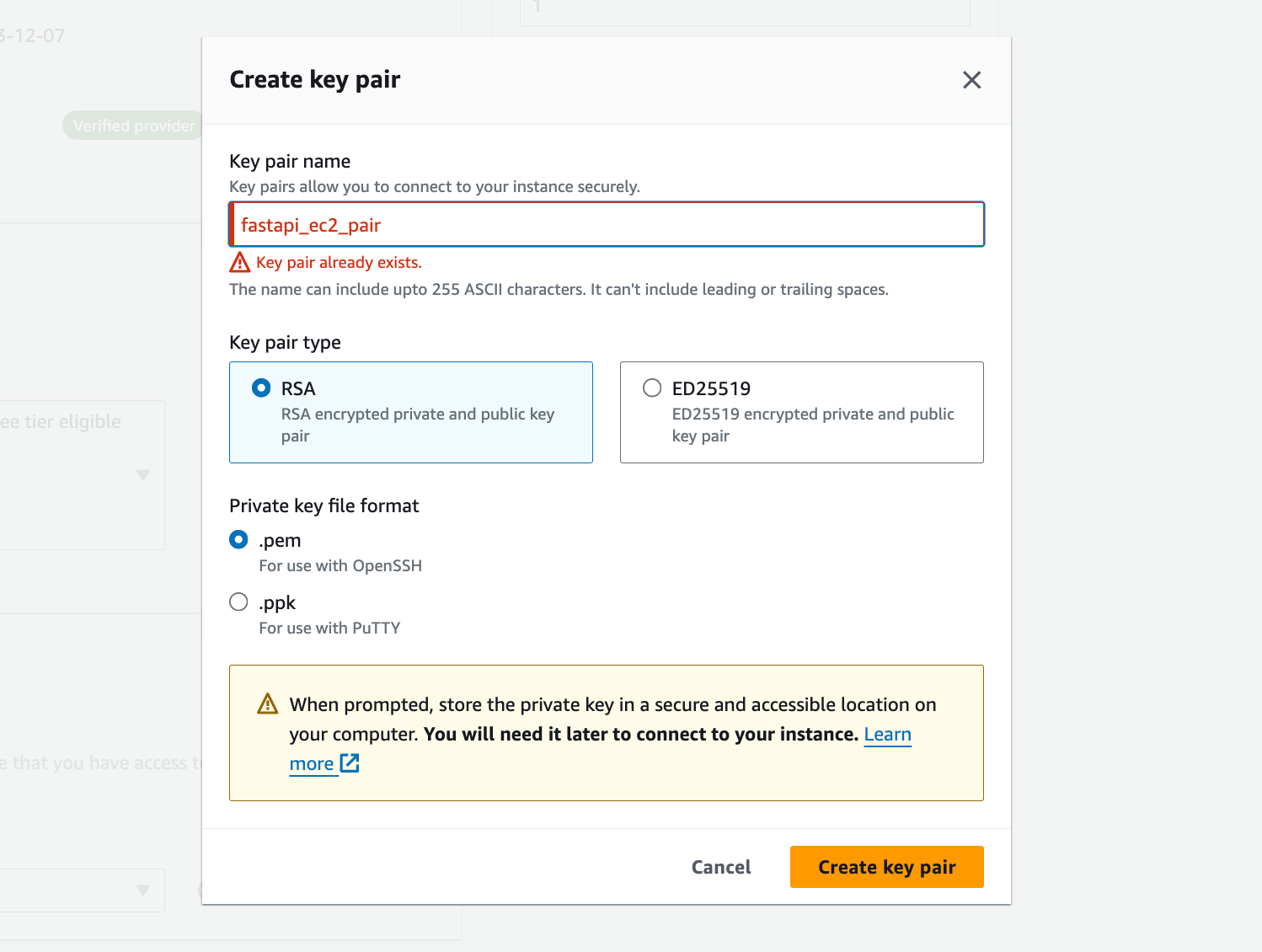Expand the dimmed dropdown at bottom left

tap(143, 890)
